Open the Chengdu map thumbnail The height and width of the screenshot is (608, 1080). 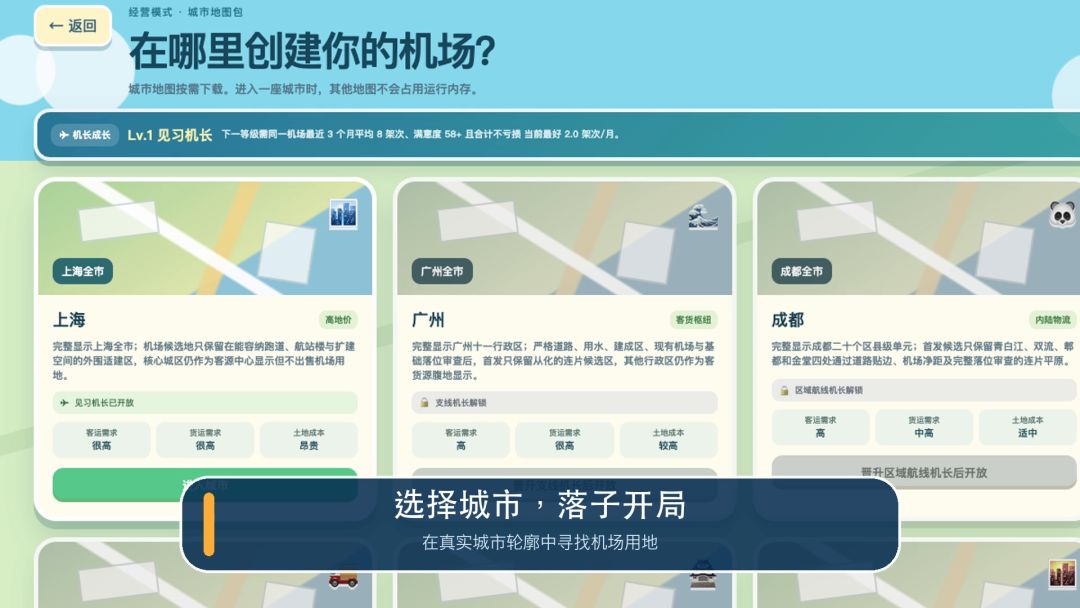point(919,238)
